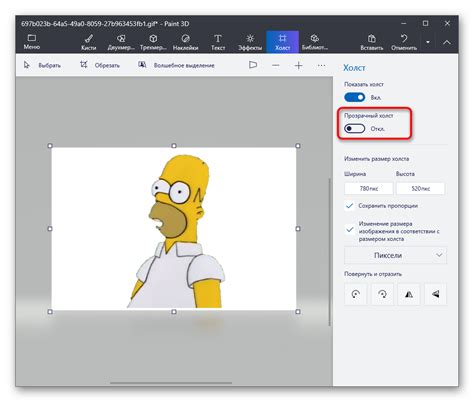Minimize the Paint 3D window

tap(404, 24)
